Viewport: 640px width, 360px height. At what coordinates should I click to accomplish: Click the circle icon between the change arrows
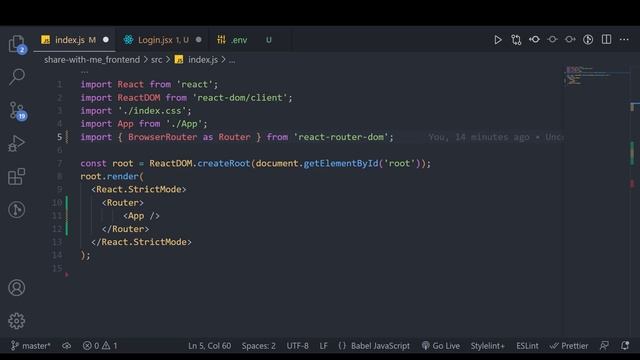click(x=552, y=40)
